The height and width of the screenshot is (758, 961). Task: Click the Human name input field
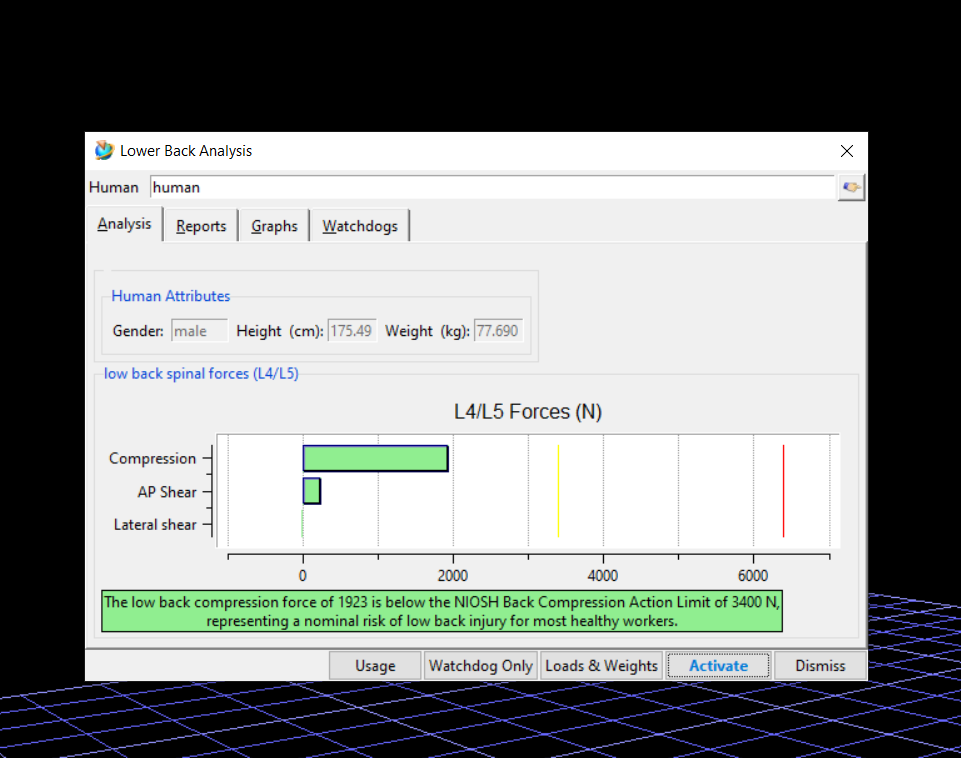click(492, 188)
